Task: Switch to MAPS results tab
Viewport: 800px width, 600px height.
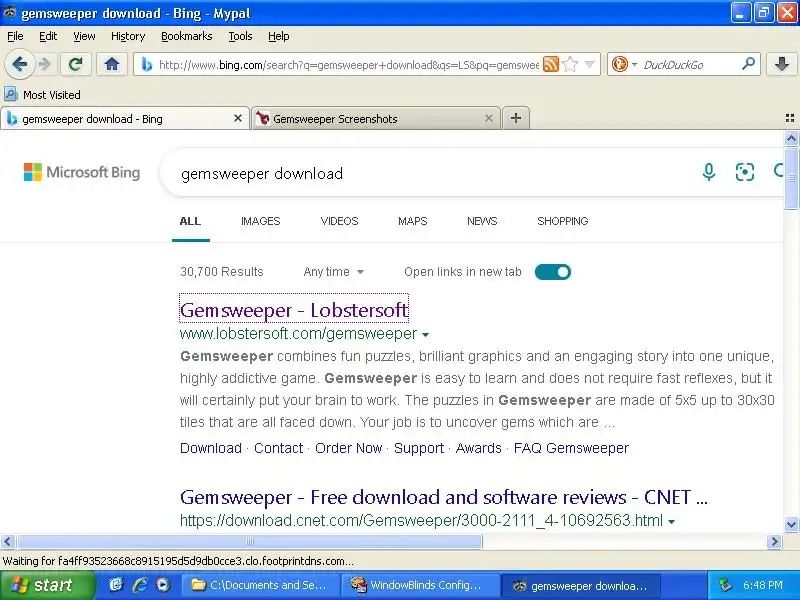Action: [x=413, y=221]
